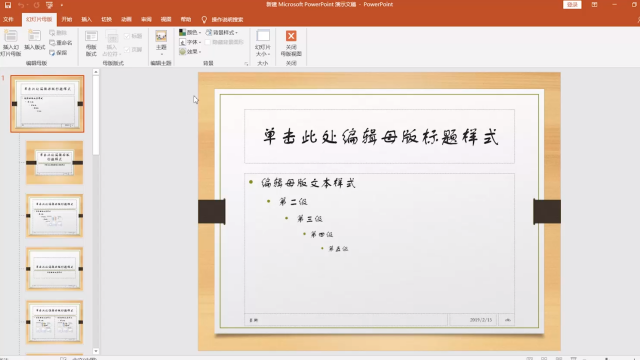Viewport: 640px width, 360px height.
Task: Toggle the Hide Background Graphics checkbox
Action: 207,42
